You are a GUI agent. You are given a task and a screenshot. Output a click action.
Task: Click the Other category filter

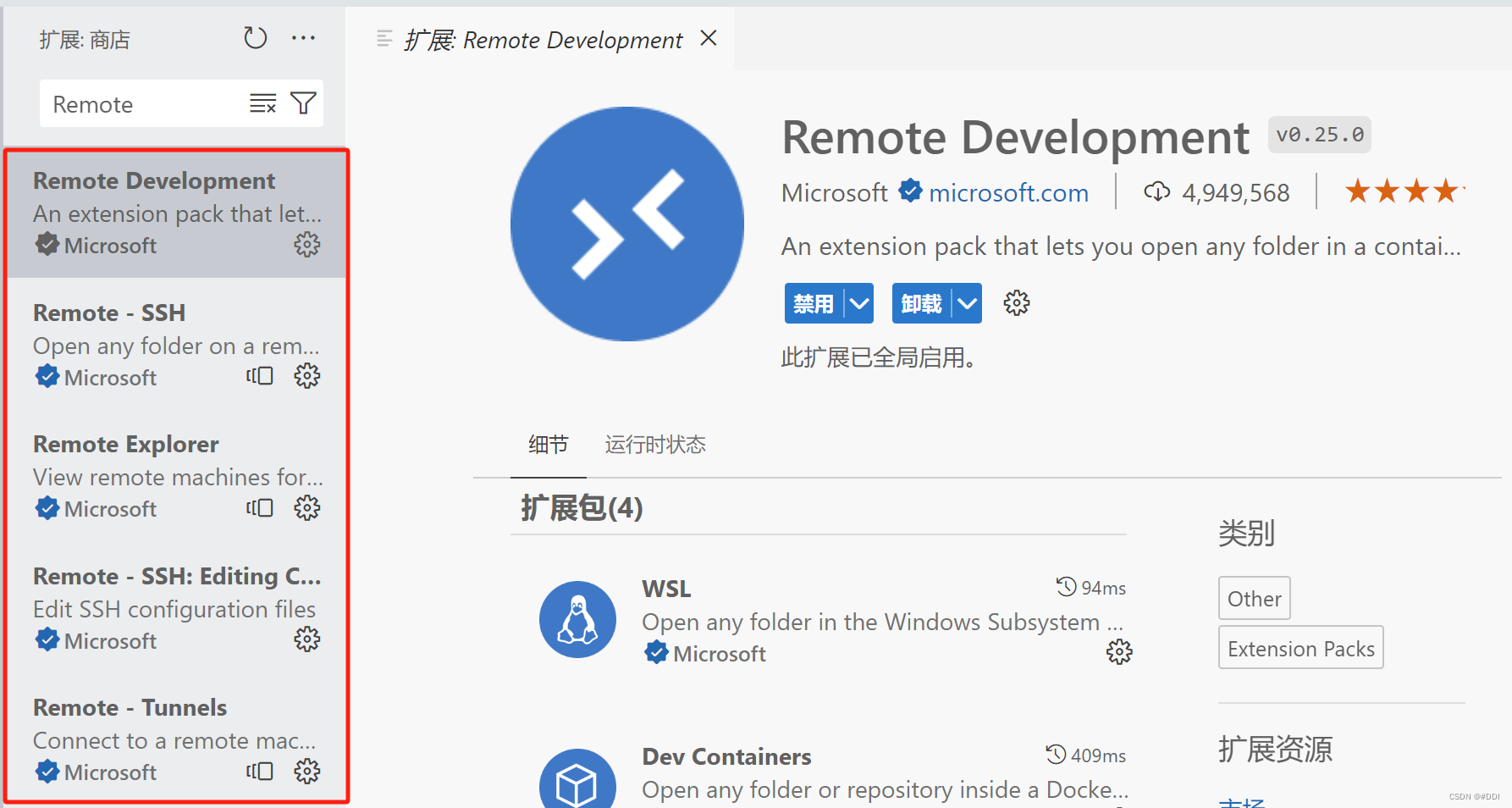point(1254,598)
